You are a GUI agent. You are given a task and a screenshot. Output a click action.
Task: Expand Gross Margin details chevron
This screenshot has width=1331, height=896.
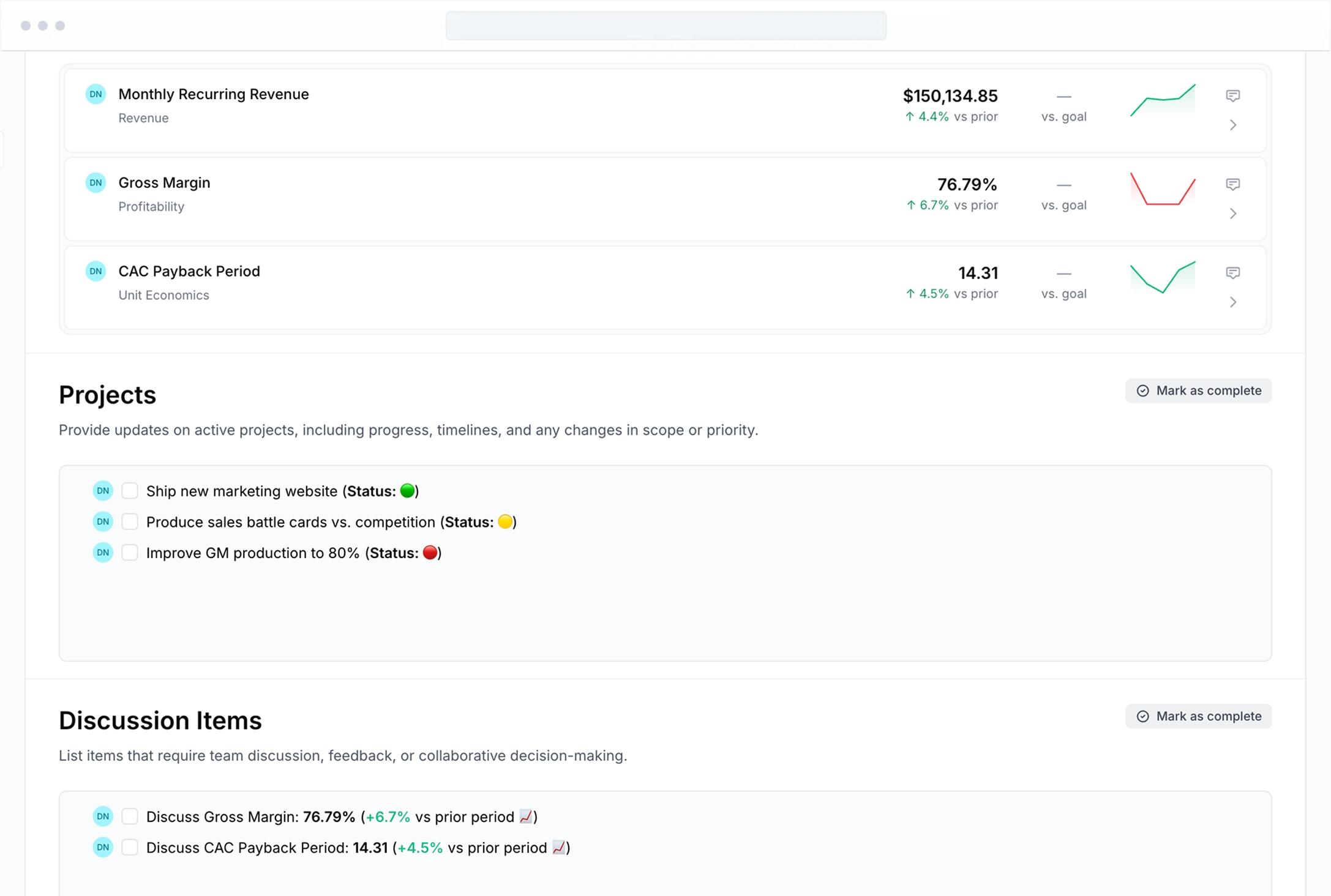pyautogui.click(x=1233, y=214)
